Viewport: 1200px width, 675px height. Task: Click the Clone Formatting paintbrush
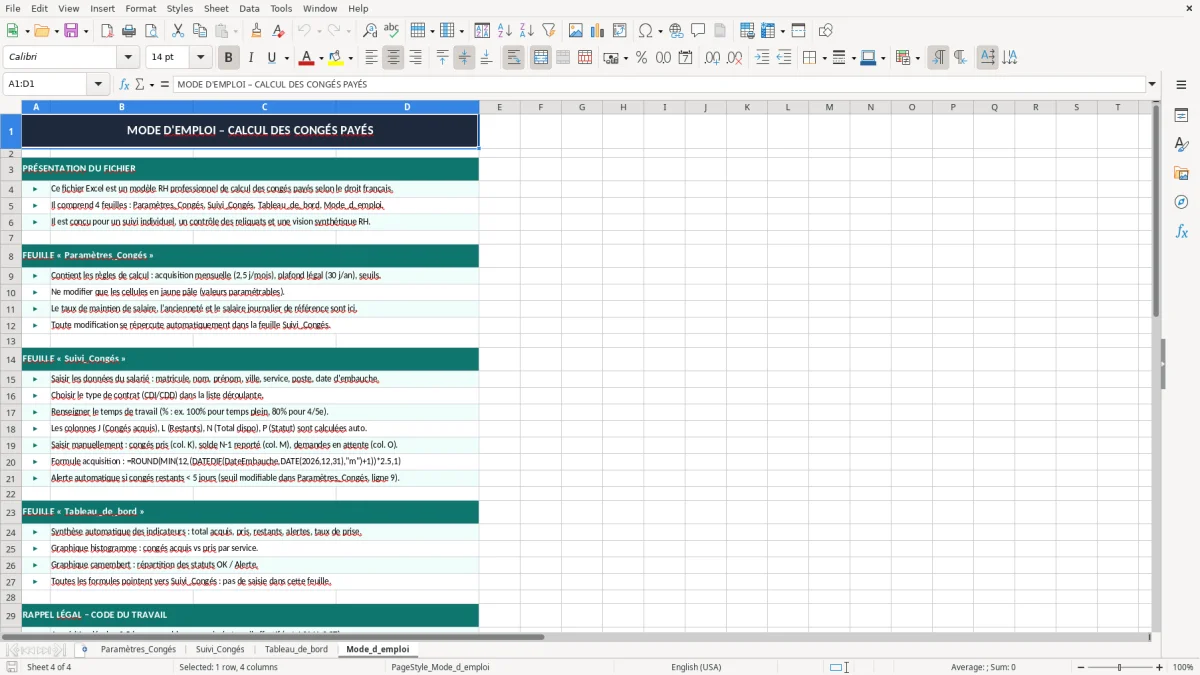tap(257, 31)
